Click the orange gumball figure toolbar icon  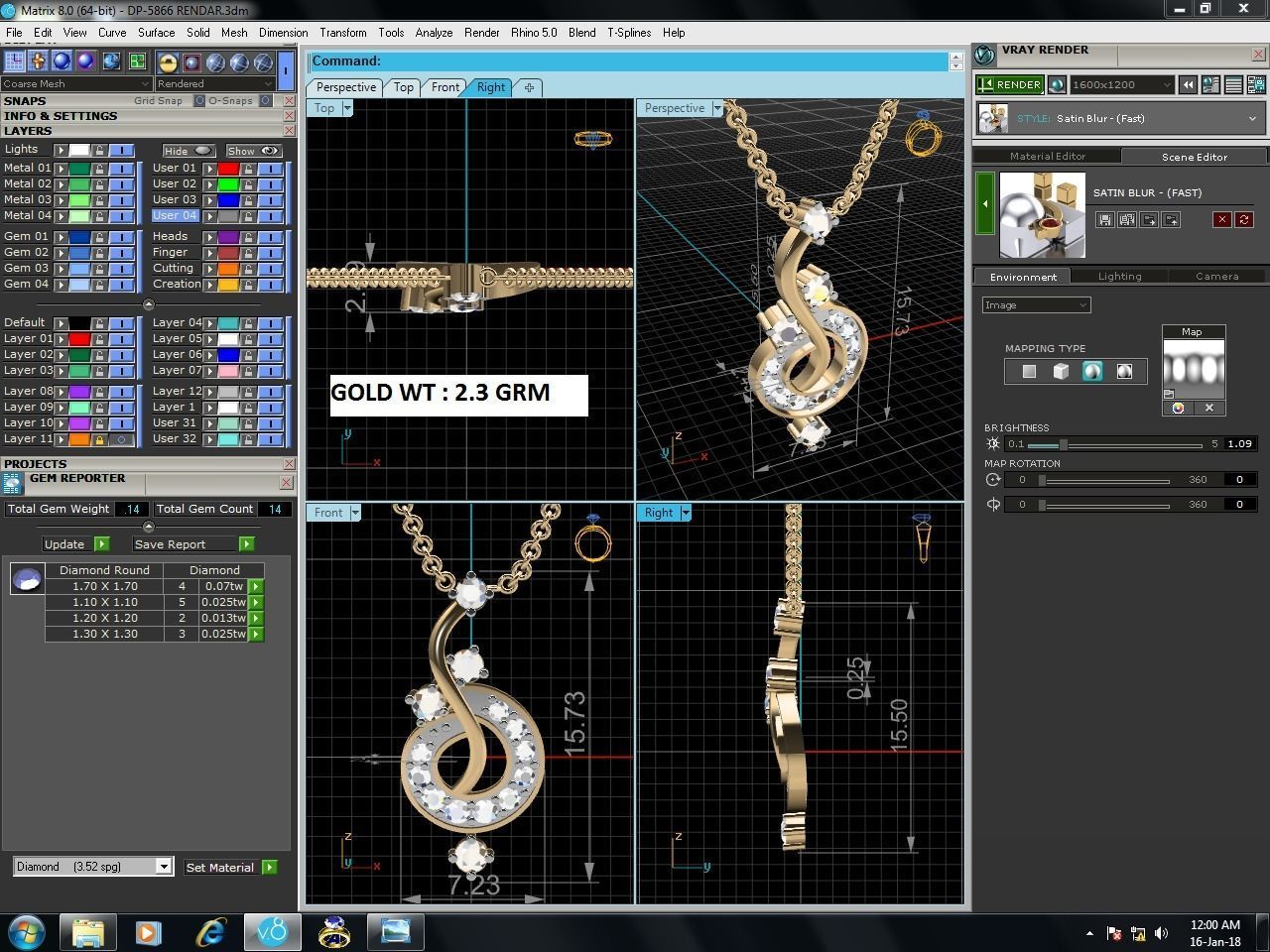39,61
